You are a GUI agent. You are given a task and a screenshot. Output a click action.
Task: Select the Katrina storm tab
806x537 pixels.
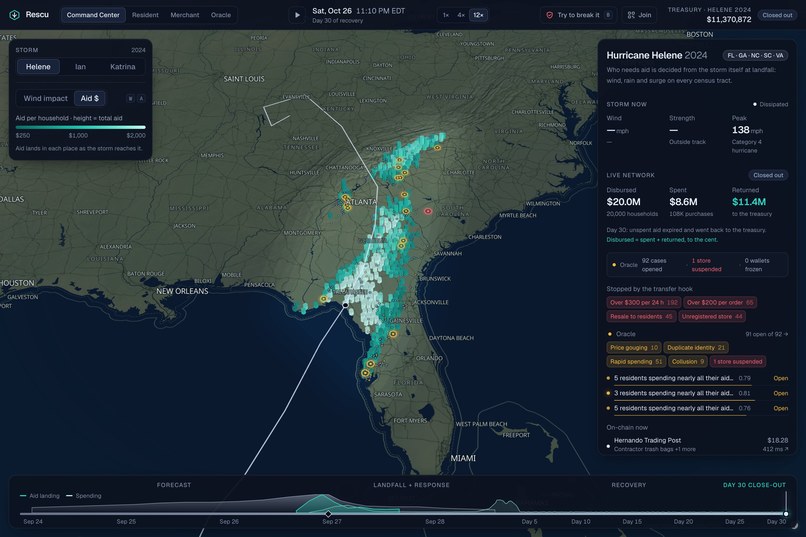click(x=122, y=67)
